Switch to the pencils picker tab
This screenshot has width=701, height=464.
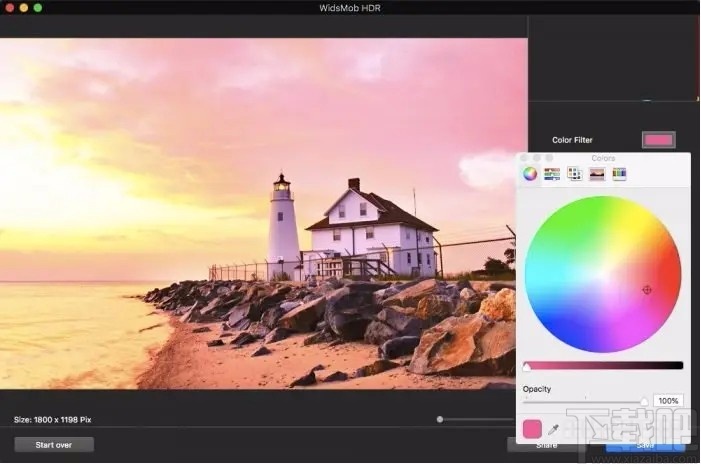(619, 173)
